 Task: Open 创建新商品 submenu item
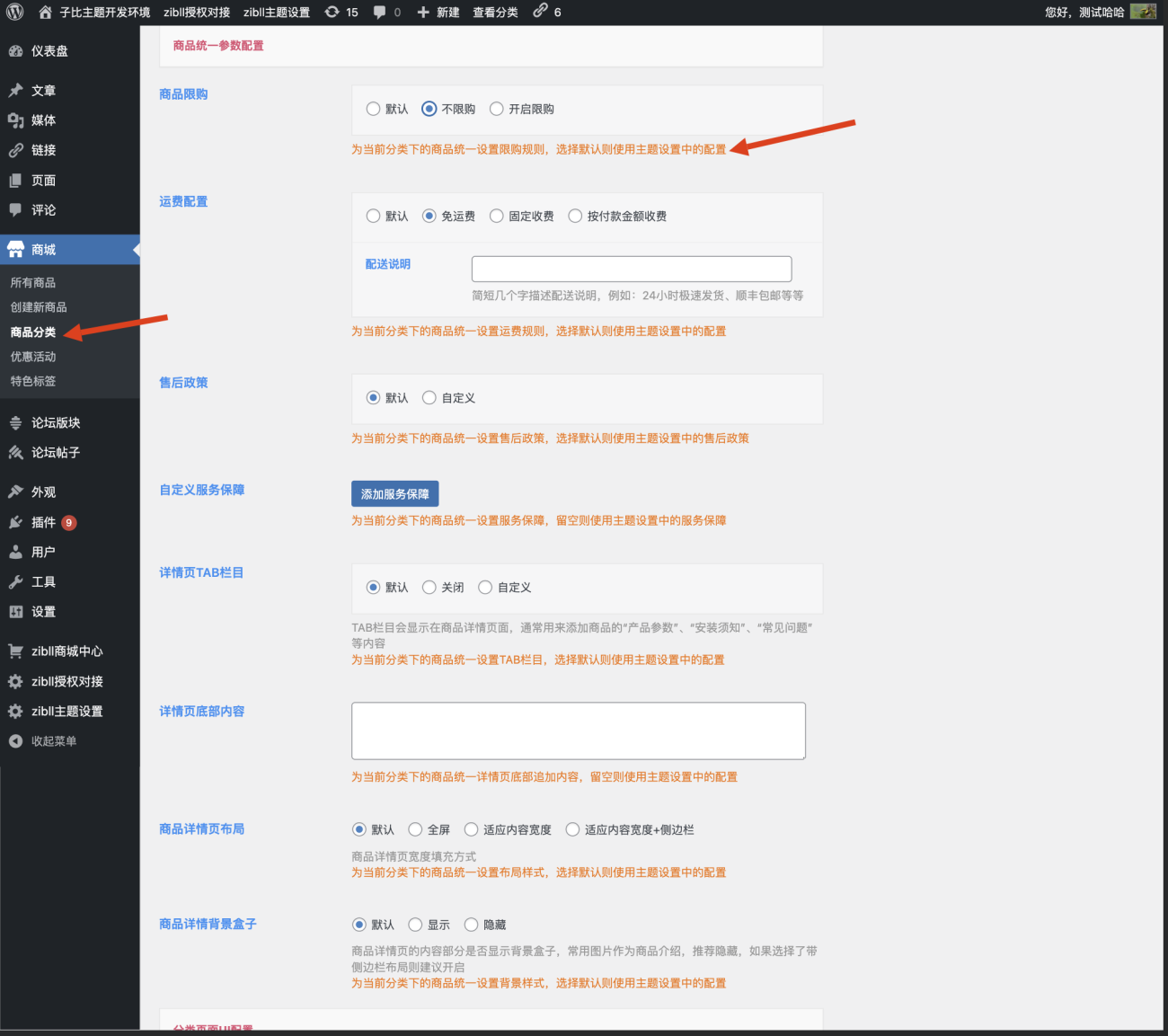click(x=39, y=307)
